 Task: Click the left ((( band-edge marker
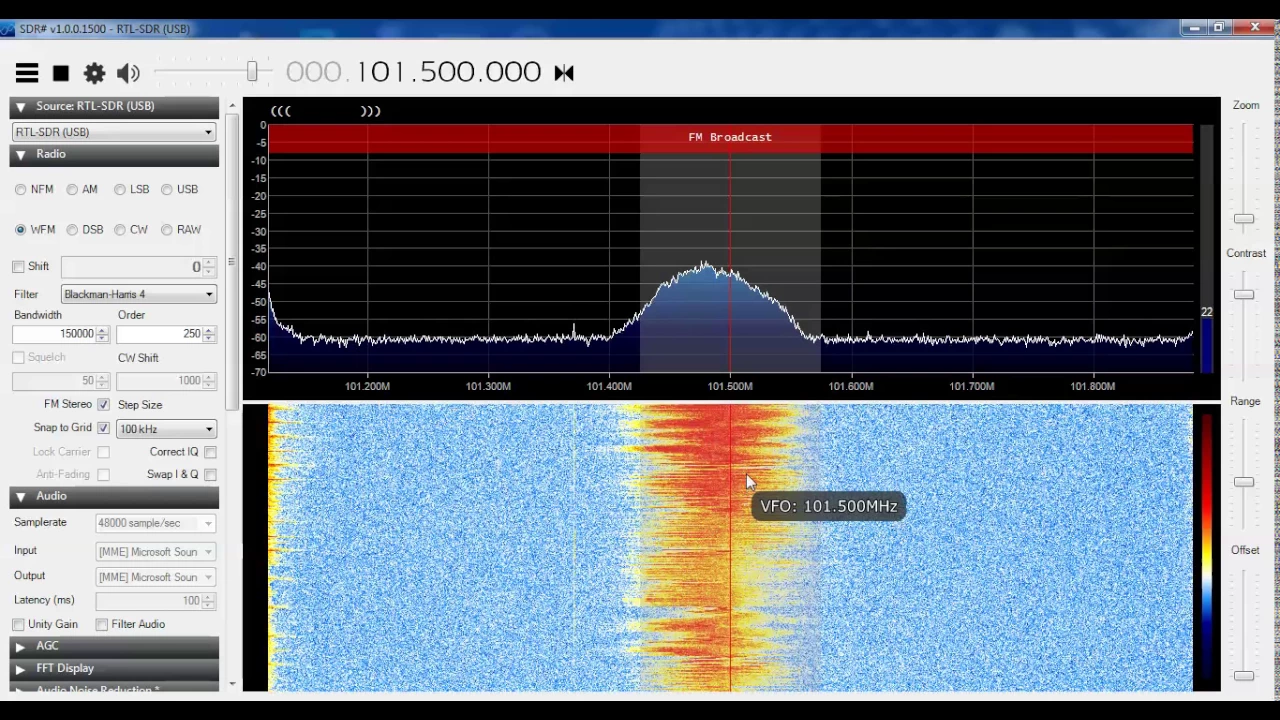[281, 111]
